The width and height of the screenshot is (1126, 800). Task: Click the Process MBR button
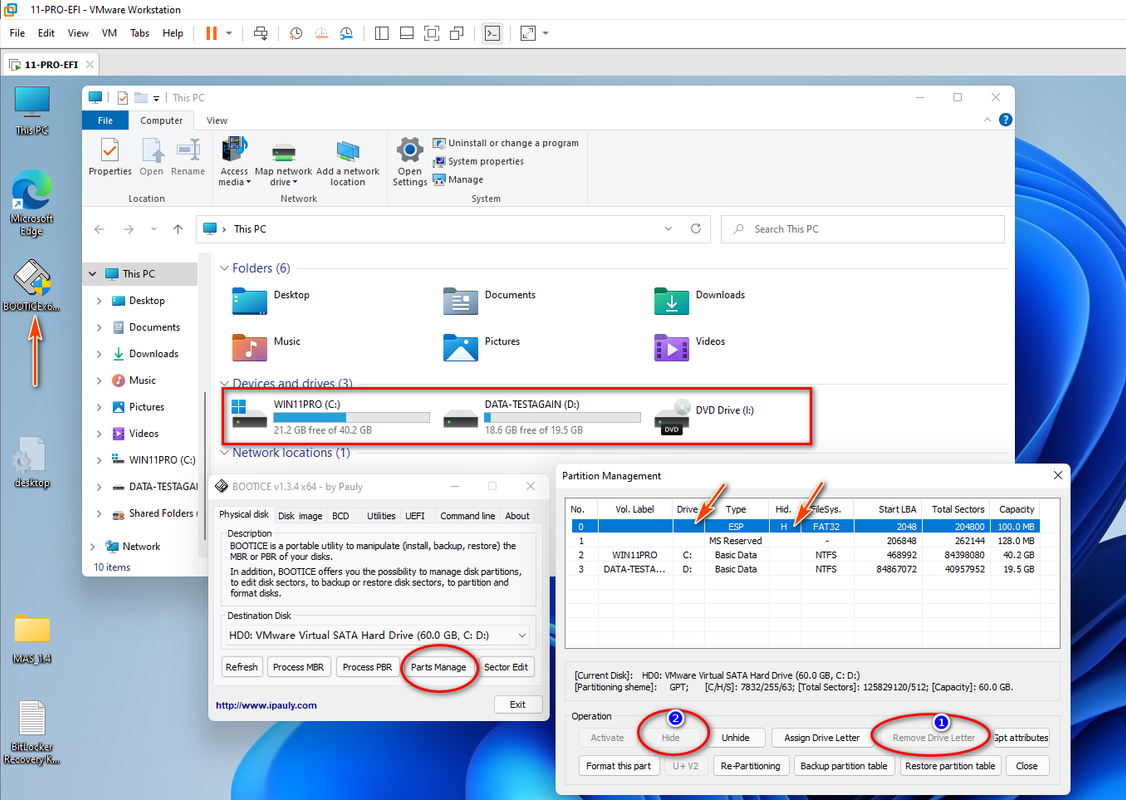coord(298,667)
